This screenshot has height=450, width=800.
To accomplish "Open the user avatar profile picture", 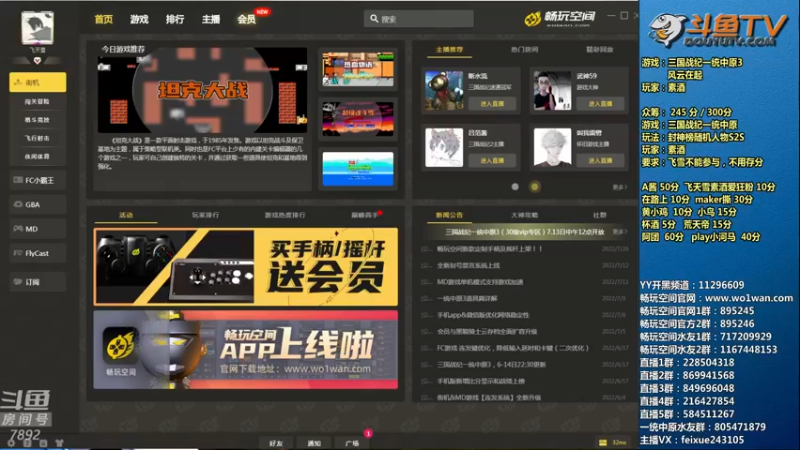I will [37, 27].
